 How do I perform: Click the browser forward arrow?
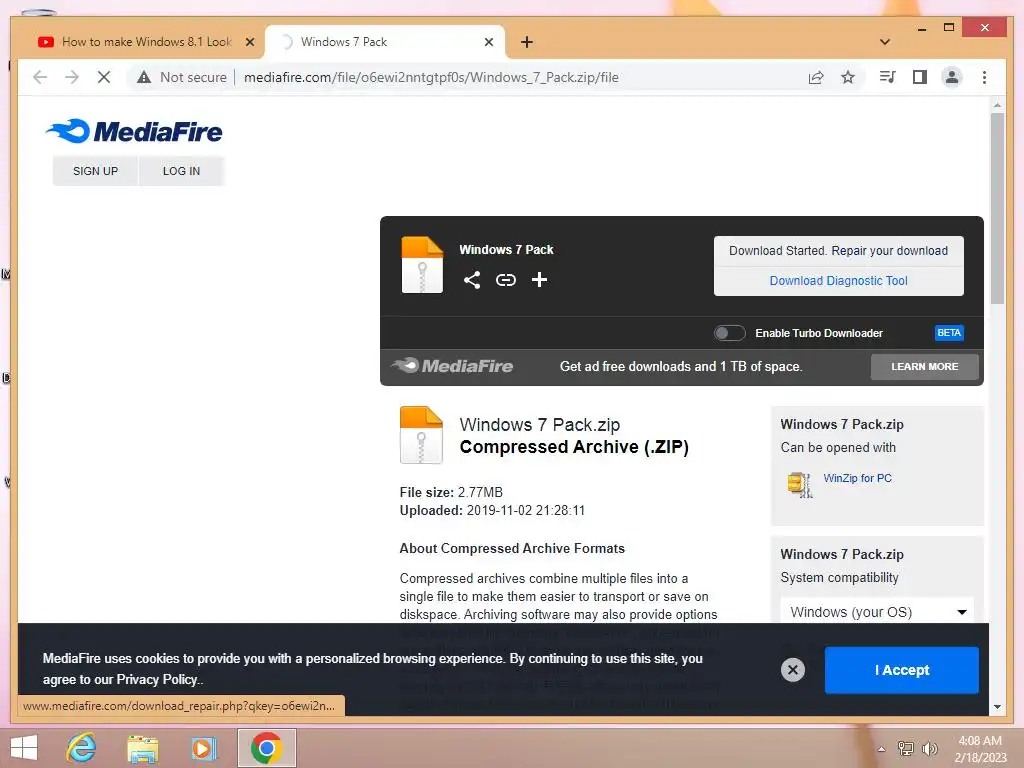(x=72, y=77)
